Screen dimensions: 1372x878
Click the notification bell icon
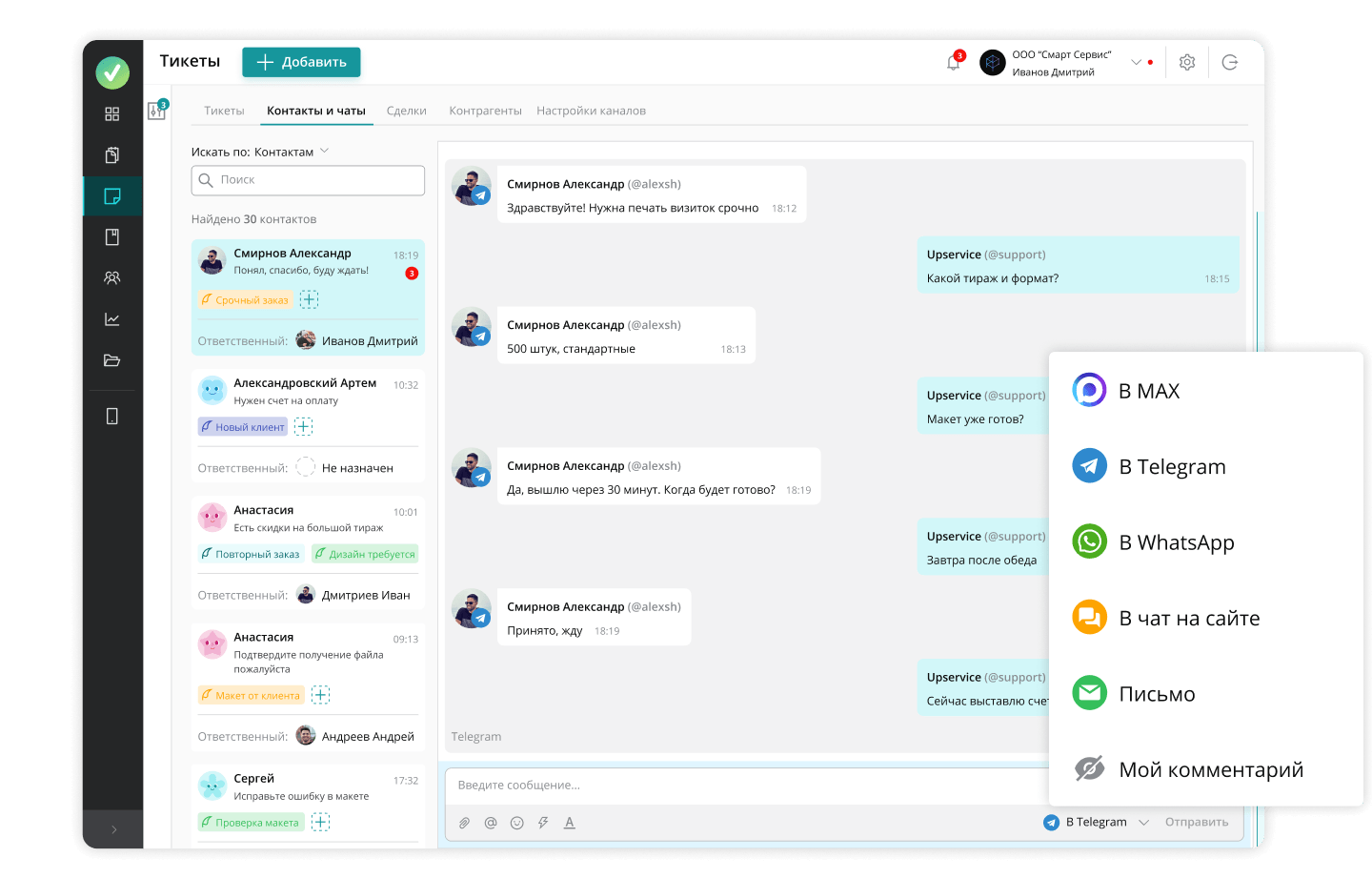click(x=953, y=63)
